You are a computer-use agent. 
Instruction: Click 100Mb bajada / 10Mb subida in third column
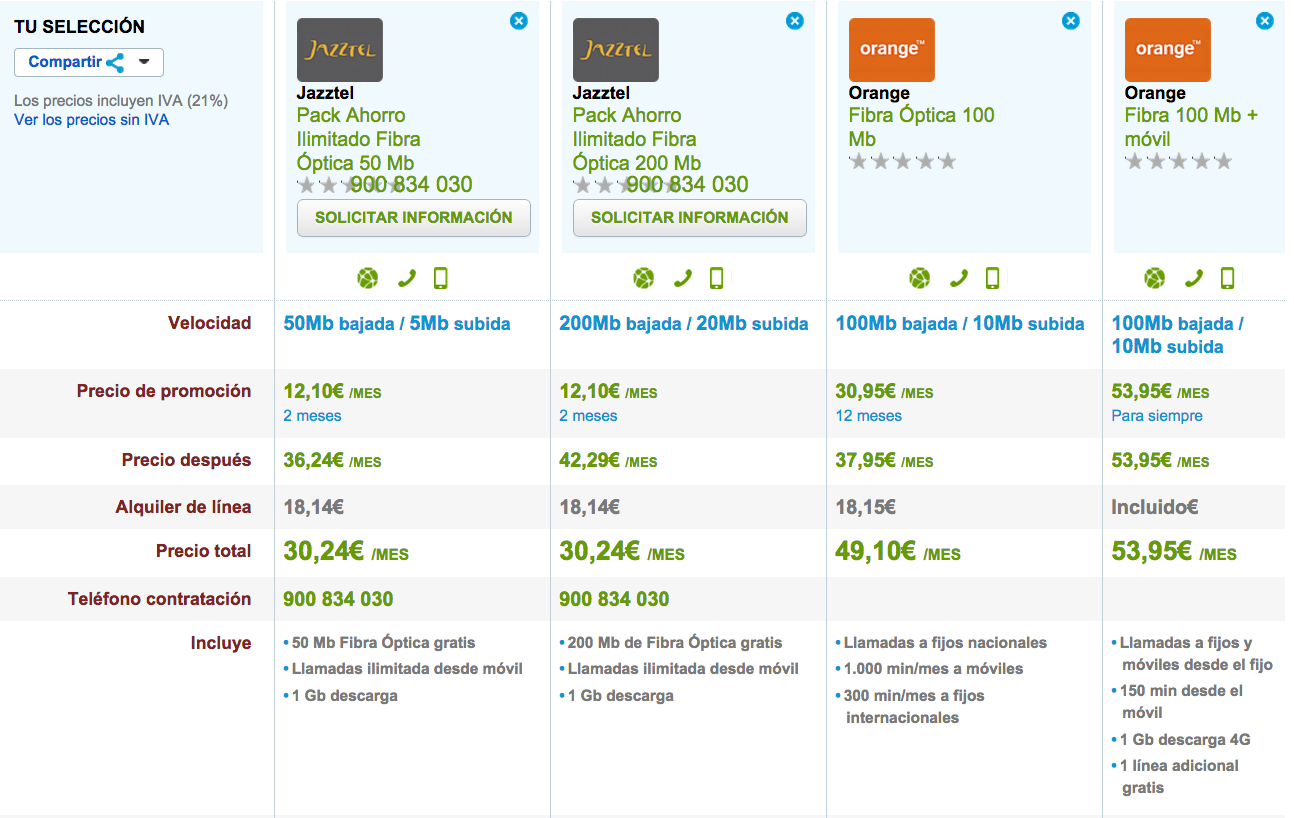(x=960, y=324)
